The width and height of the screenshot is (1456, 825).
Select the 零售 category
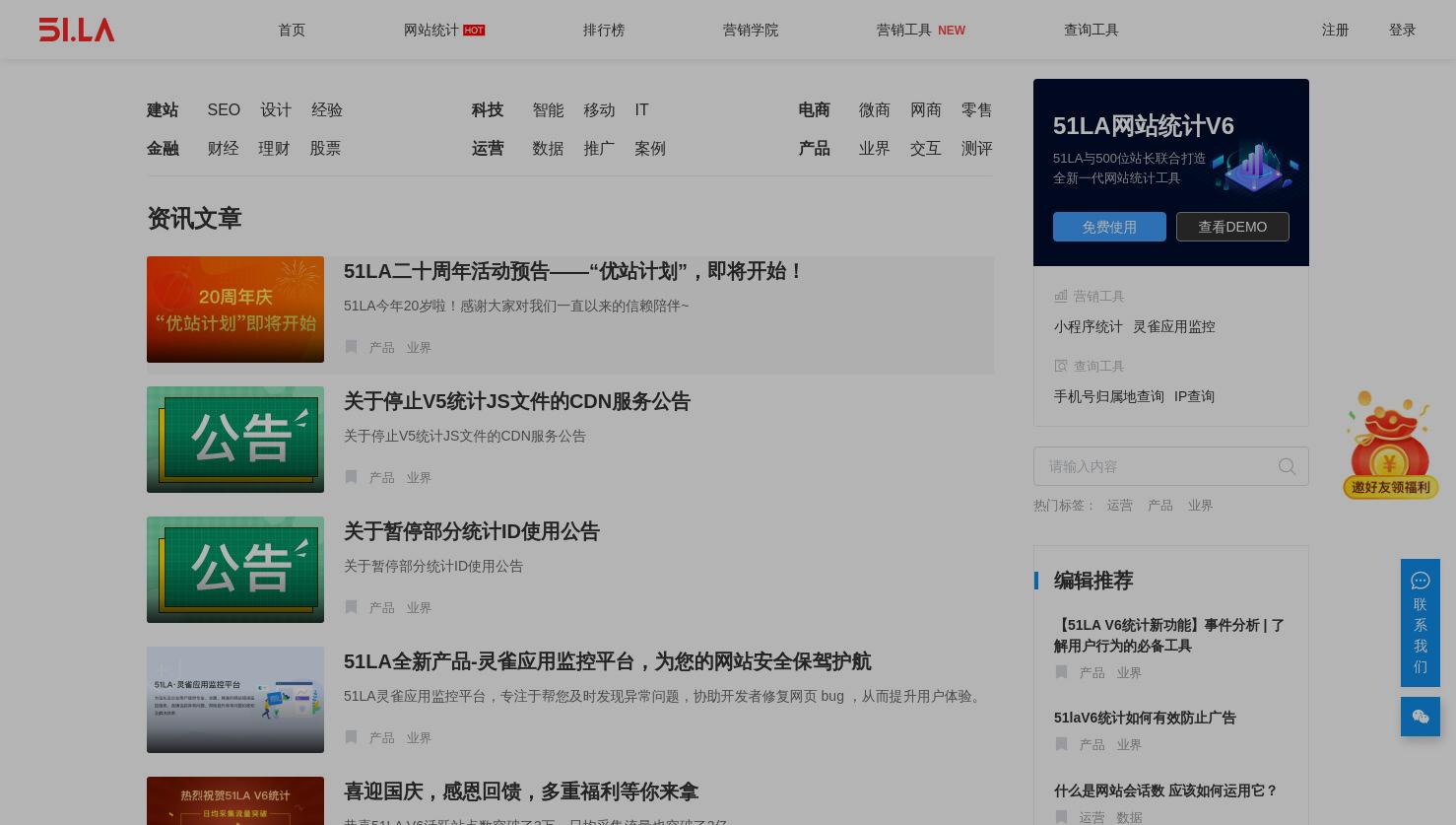977,109
